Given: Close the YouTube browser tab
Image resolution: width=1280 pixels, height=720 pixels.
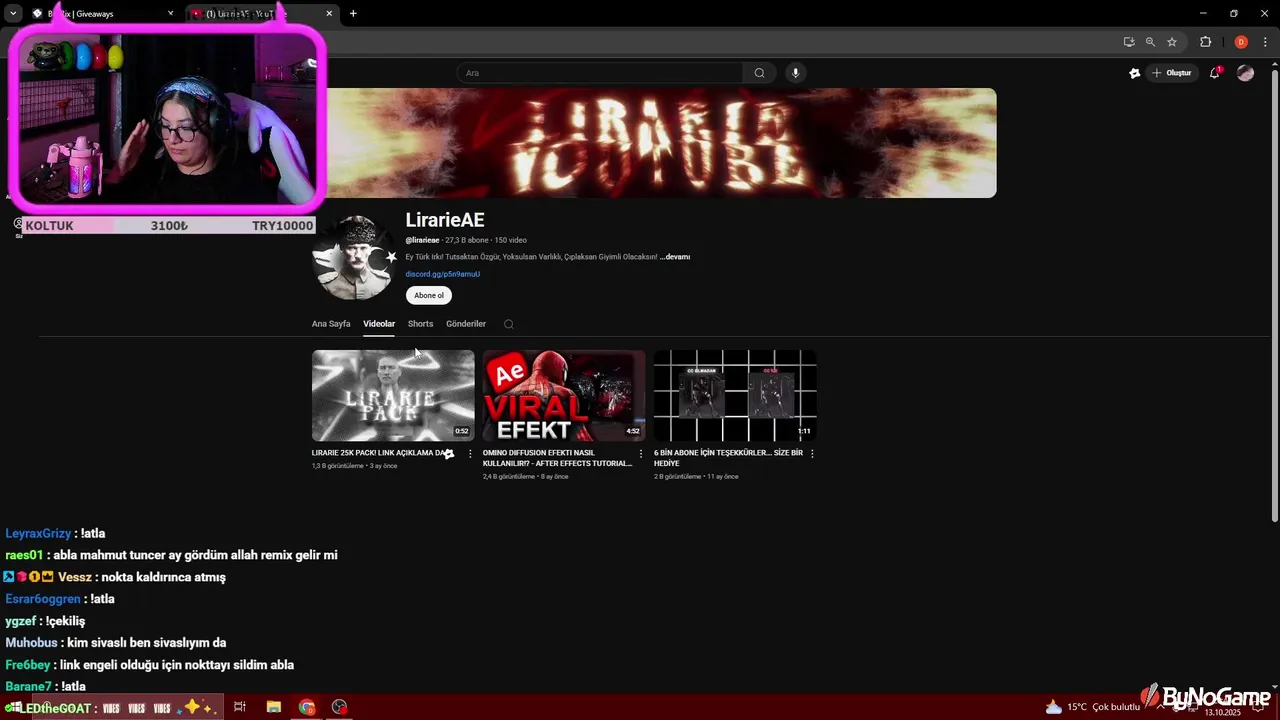Looking at the screenshot, I should click(329, 13).
